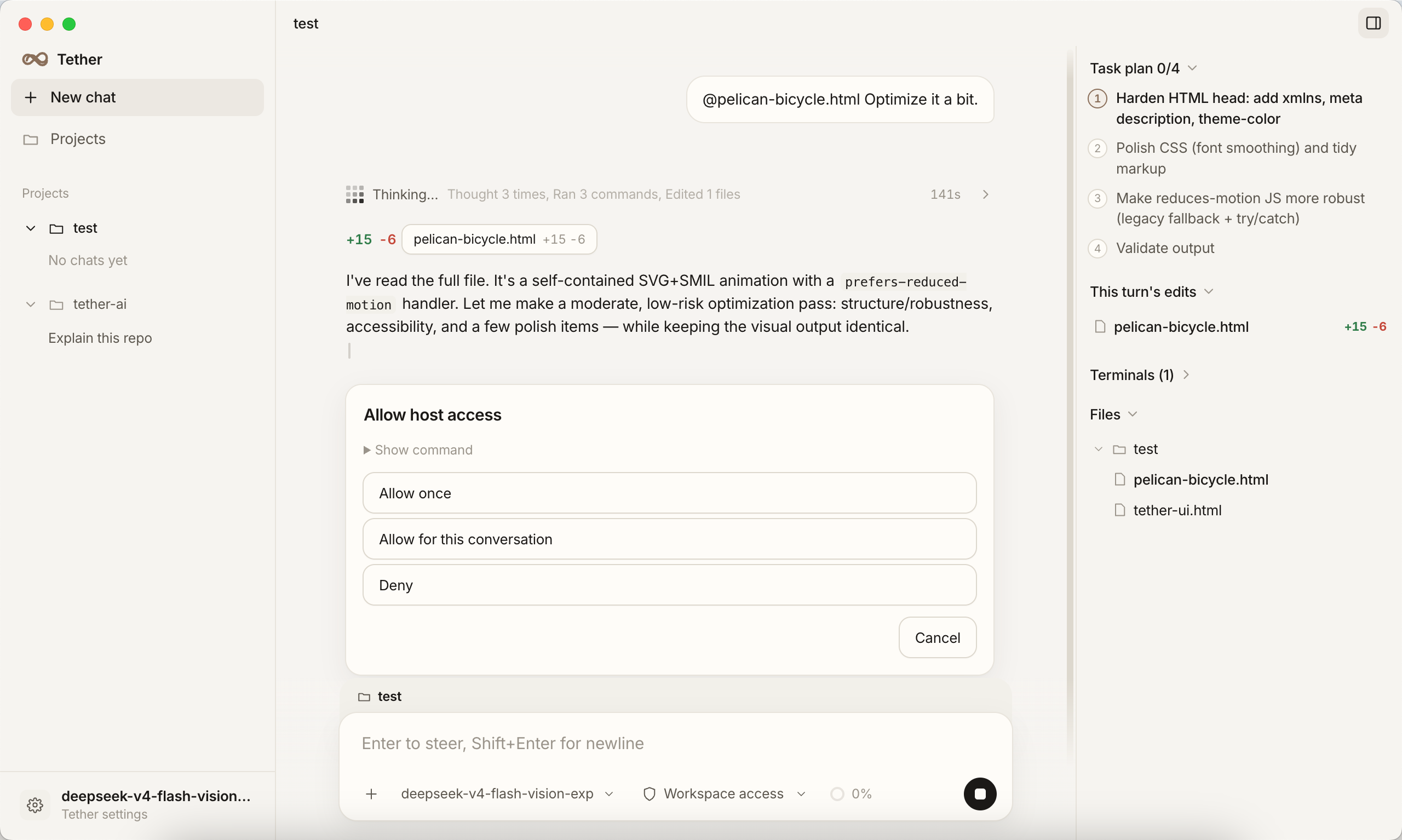This screenshot has height=840, width=1402.
Task: Open pelican-bicycle.html in Files tree
Action: (x=1200, y=480)
